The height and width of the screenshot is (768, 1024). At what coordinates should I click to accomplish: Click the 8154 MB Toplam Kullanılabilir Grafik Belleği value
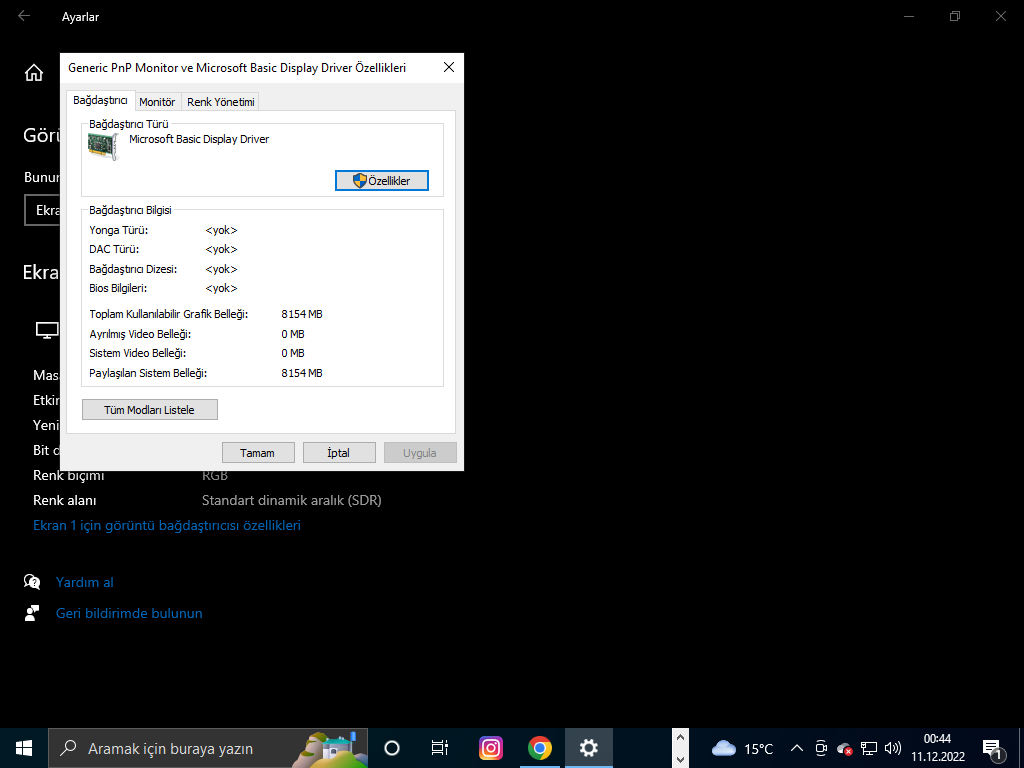(x=302, y=314)
